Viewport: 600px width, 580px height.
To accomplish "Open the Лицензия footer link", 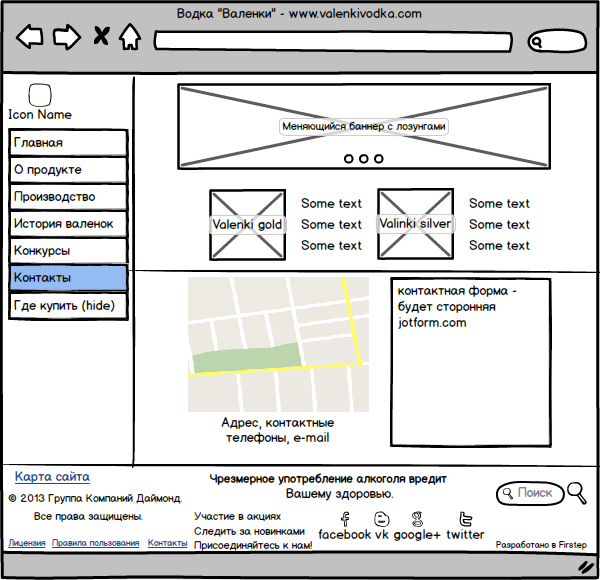I will coord(27,543).
